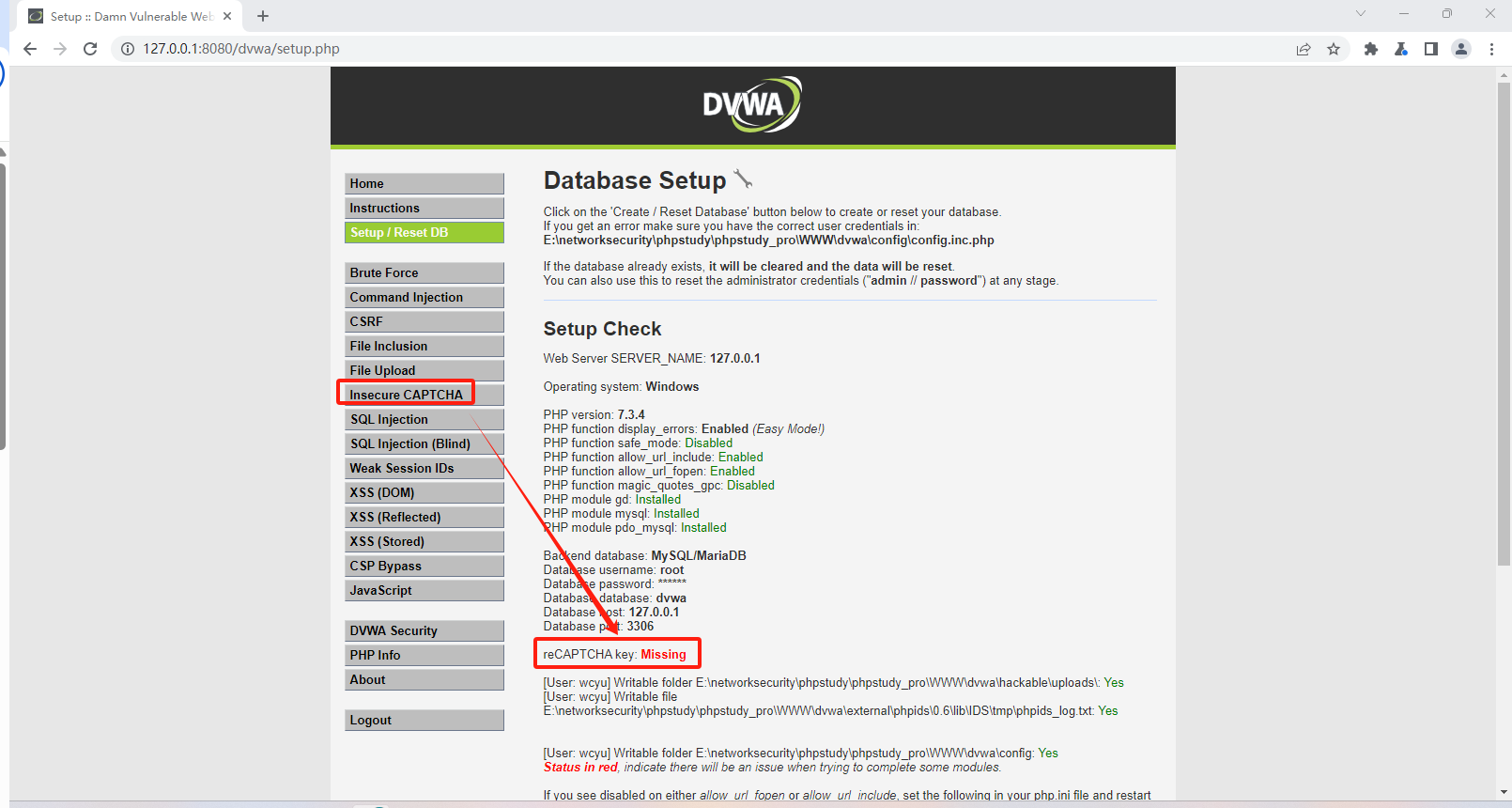Screen dimensions: 1512x808
Task: Expand the tab search chevron in title bar
Action: tap(1361, 13)
